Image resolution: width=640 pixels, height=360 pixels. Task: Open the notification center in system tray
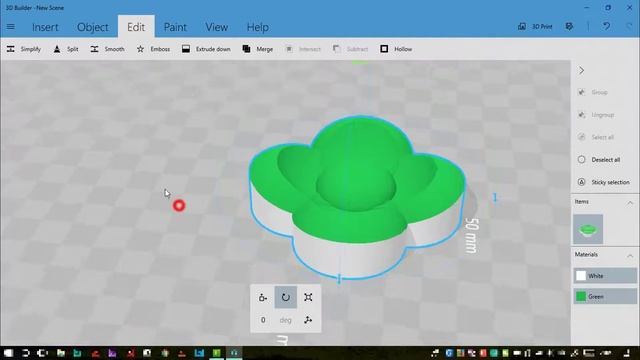[627, 353]
